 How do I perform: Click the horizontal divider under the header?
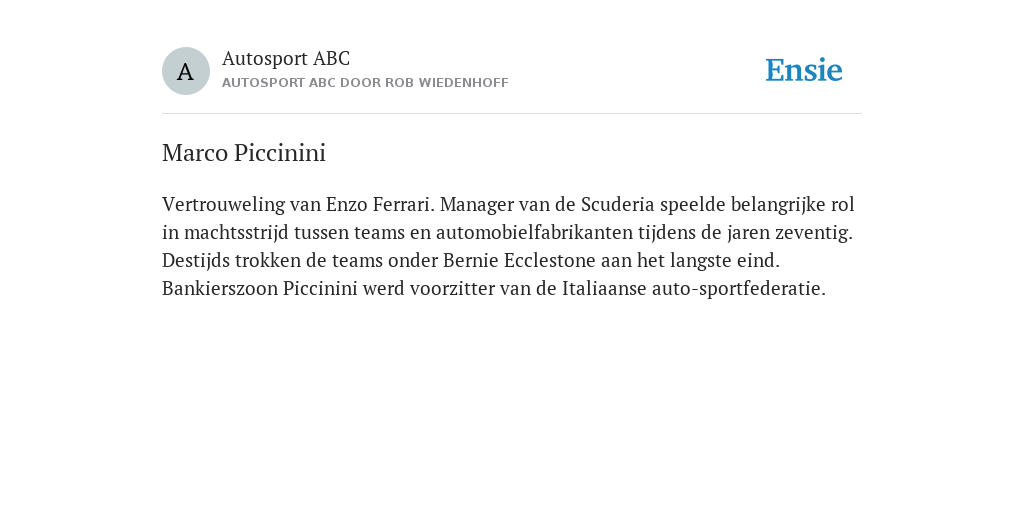tap(512, 114)
